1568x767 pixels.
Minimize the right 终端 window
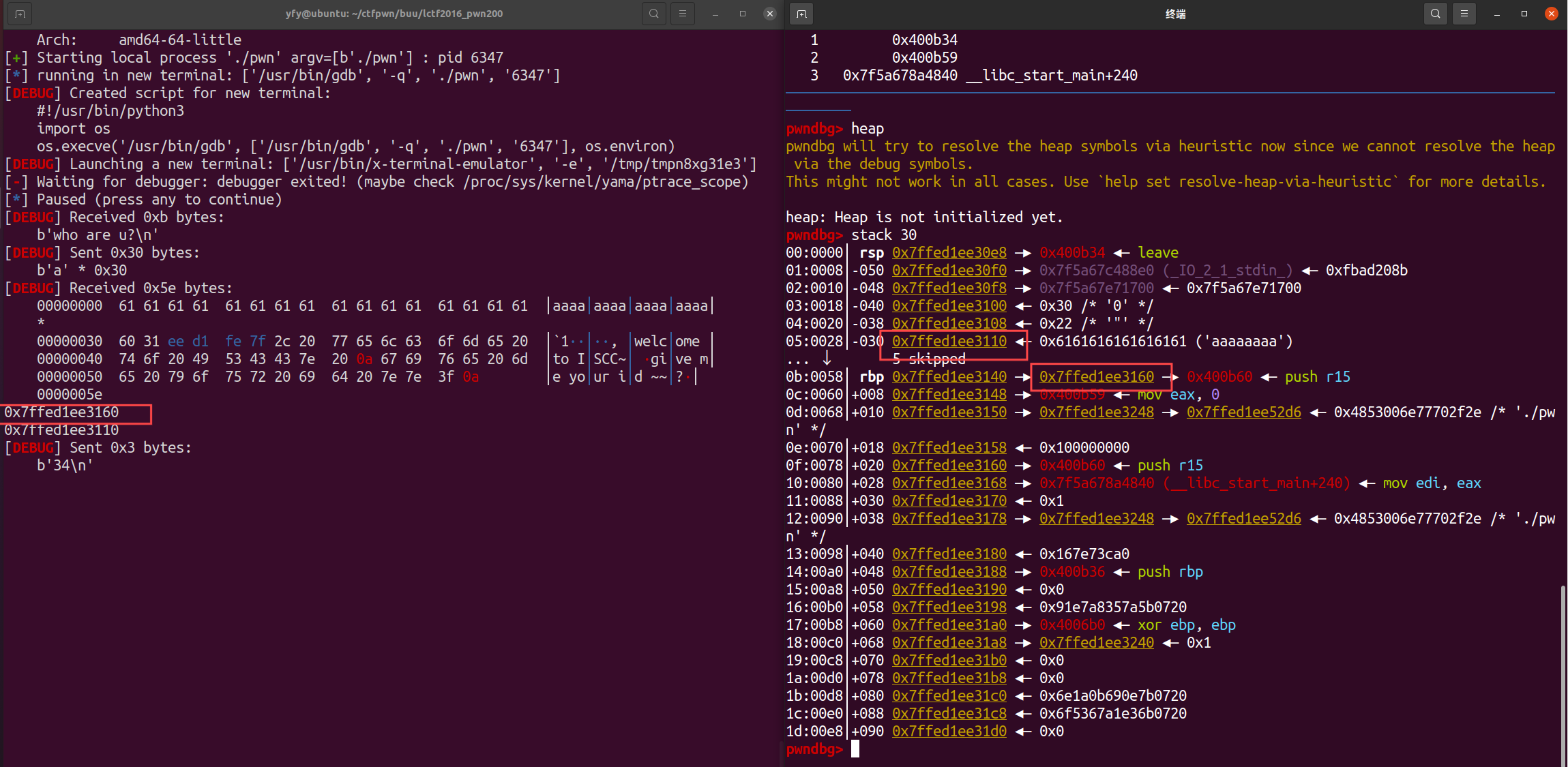[1496, 14]
